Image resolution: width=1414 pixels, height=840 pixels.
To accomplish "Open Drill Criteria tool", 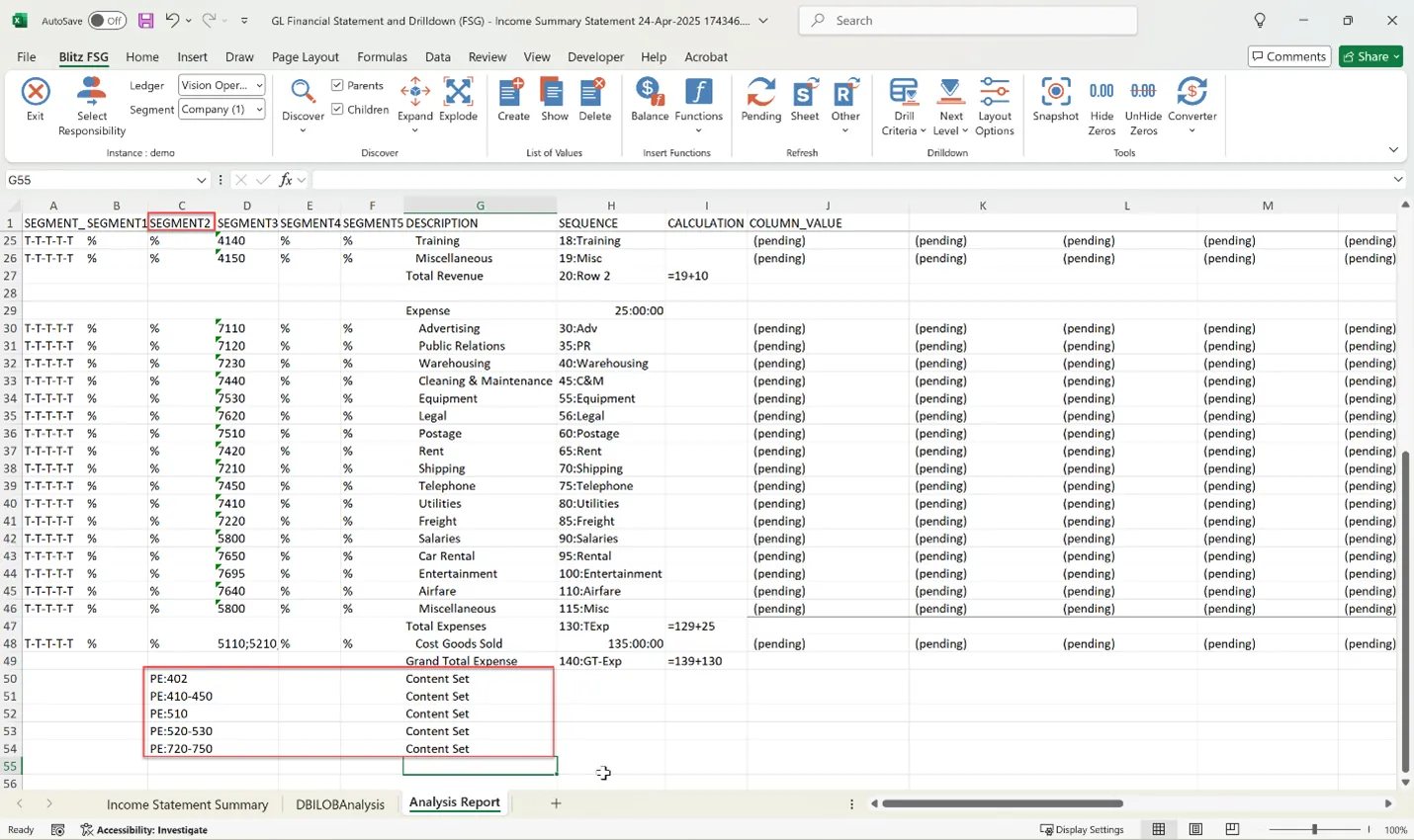I will (904, 106).
